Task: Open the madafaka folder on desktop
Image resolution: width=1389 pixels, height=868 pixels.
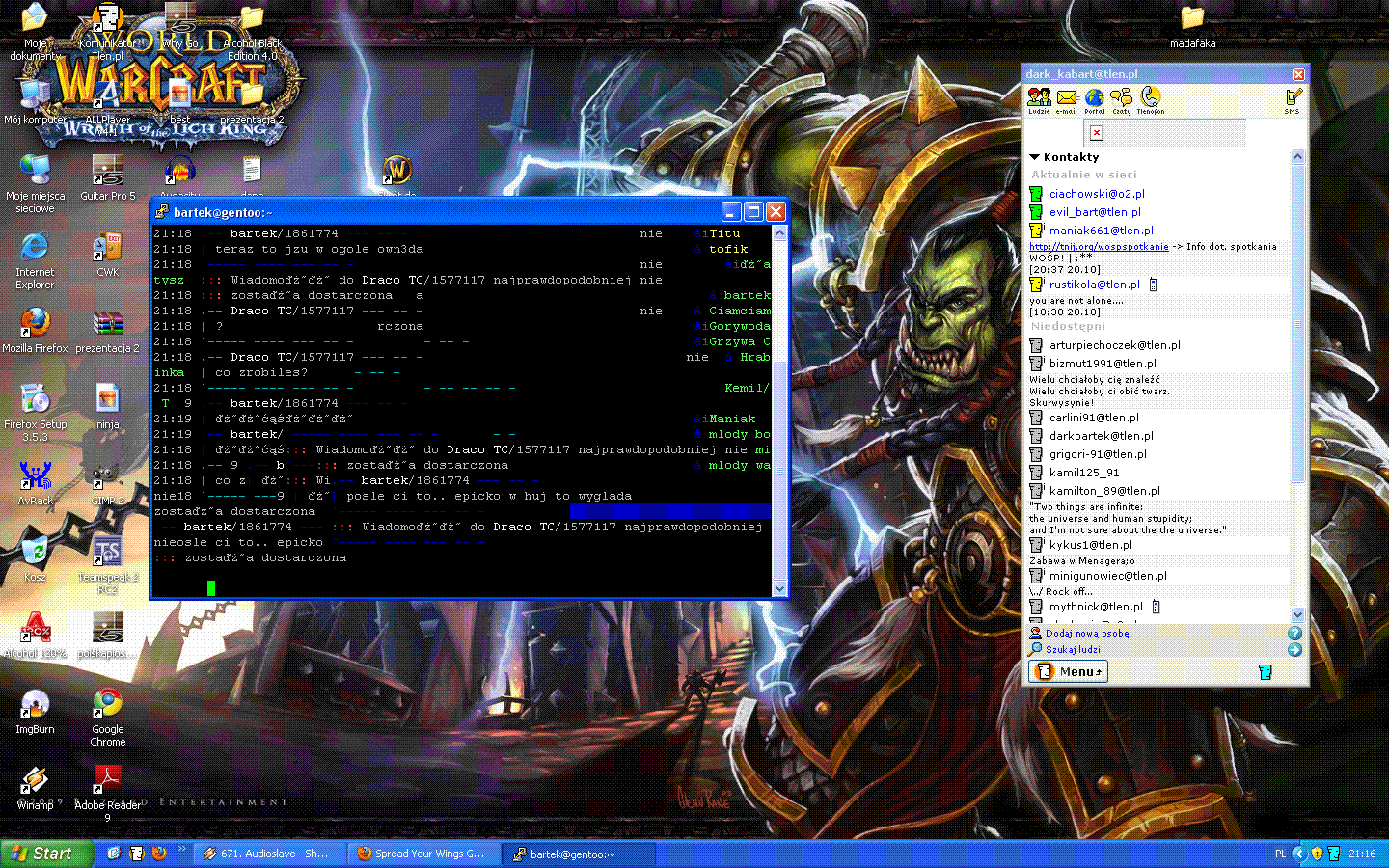Action: [1193, 27]
